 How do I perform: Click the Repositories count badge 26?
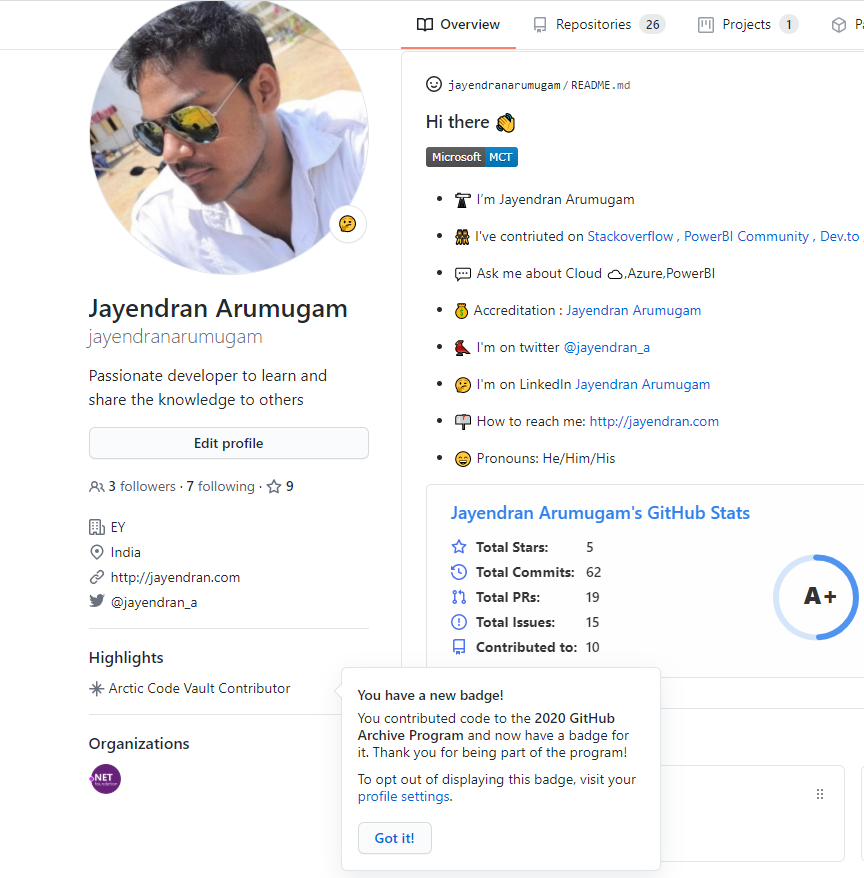coord(652,25)
